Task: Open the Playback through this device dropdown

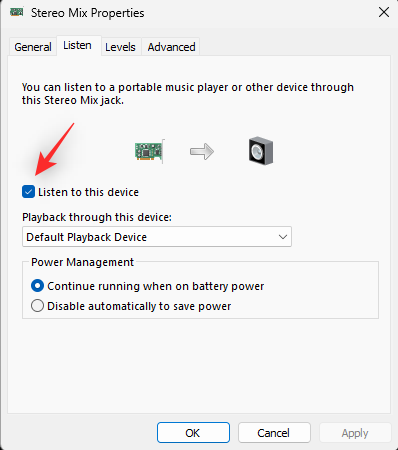Action: (x=157, y=237)
